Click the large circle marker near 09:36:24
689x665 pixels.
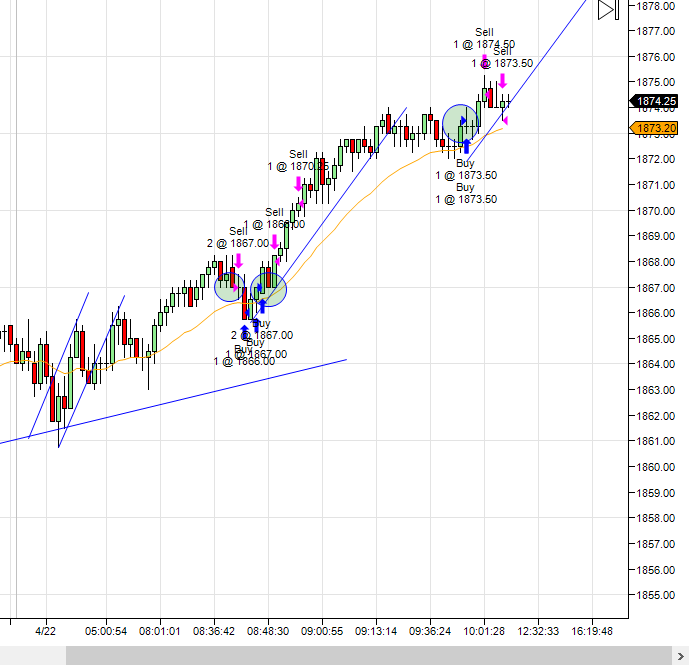(460, 124)
